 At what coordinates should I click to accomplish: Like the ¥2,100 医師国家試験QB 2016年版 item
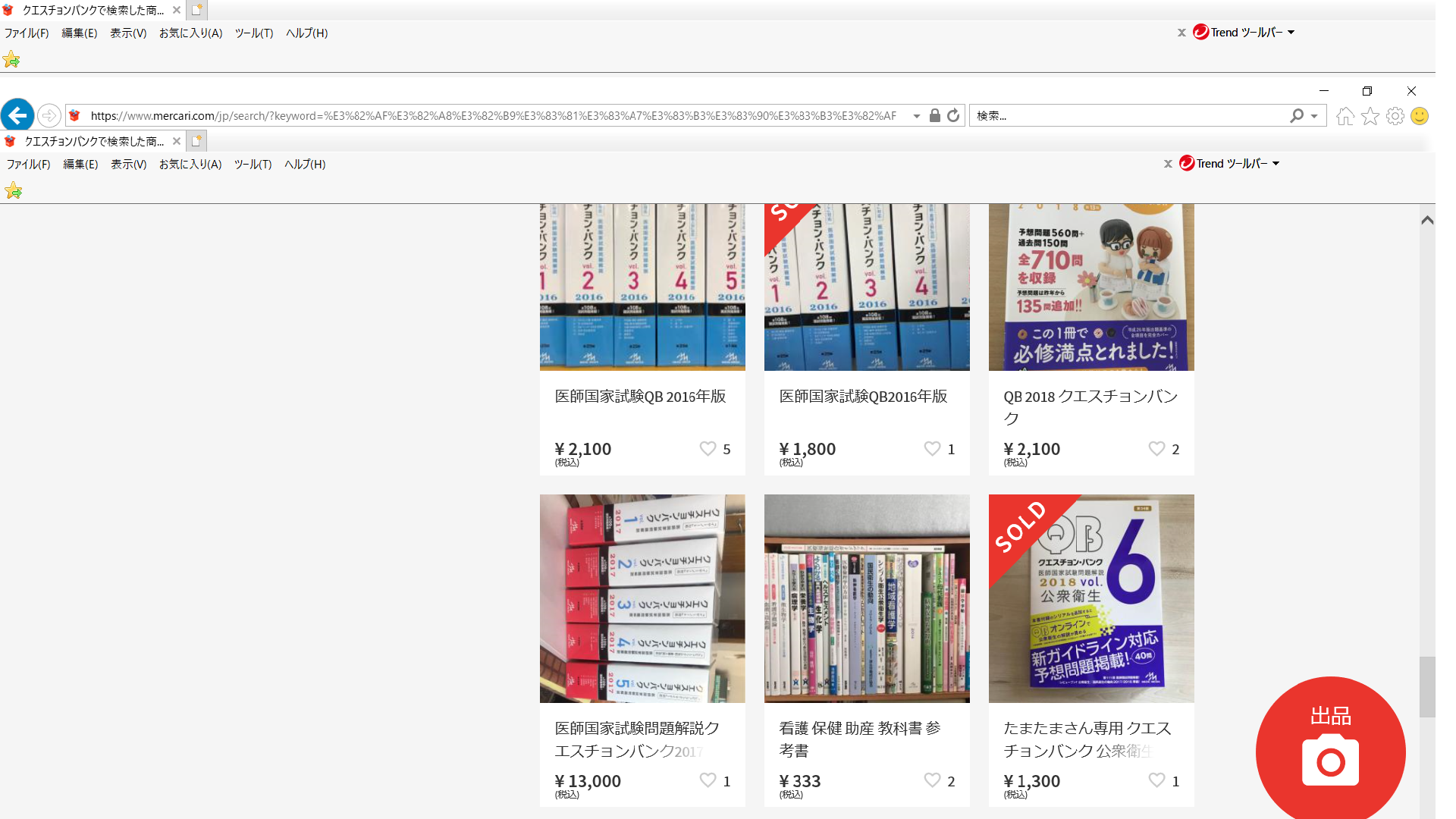(x=708, y=449)
